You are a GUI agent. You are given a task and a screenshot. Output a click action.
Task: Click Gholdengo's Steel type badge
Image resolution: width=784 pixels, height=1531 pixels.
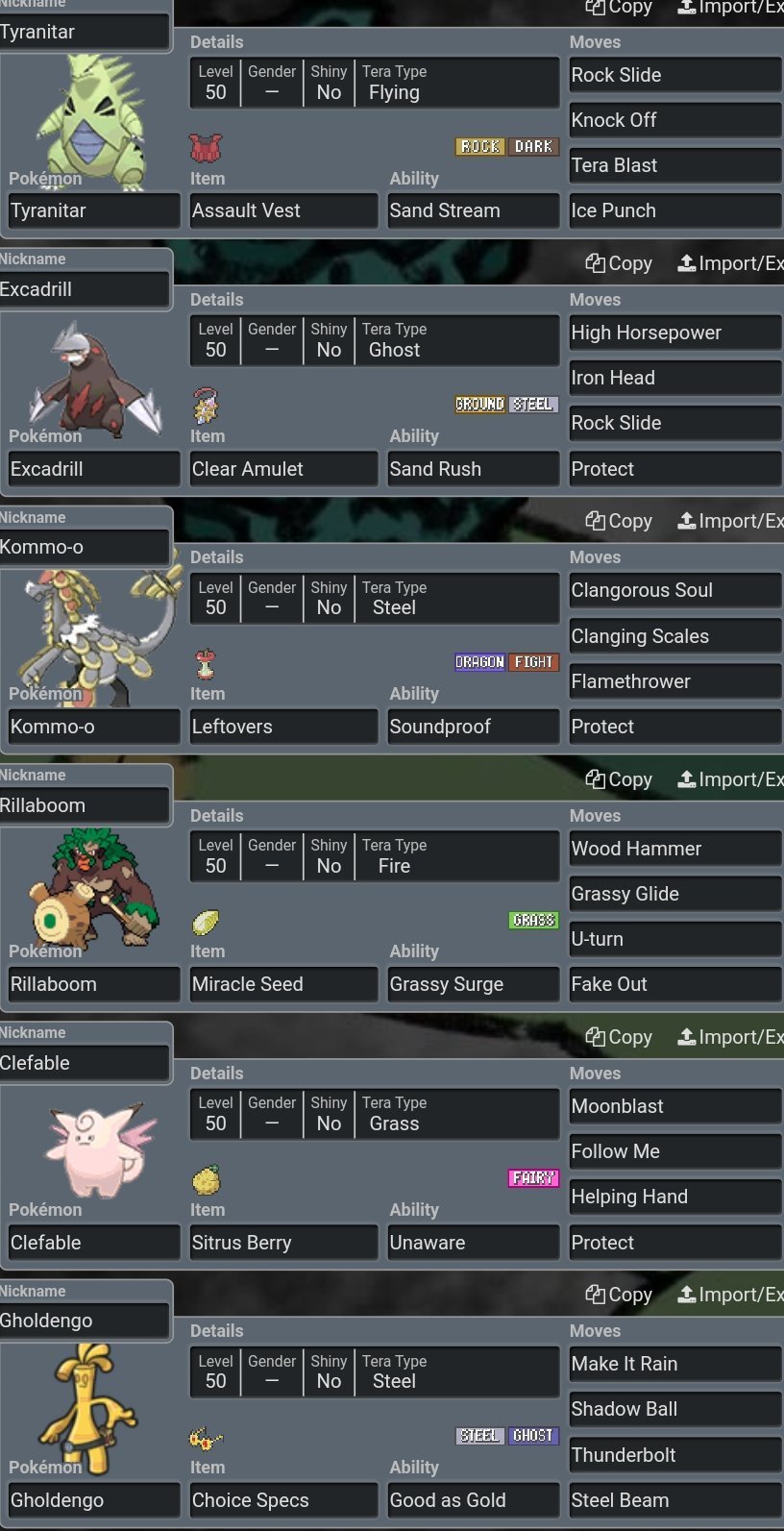coord(479,1435)
